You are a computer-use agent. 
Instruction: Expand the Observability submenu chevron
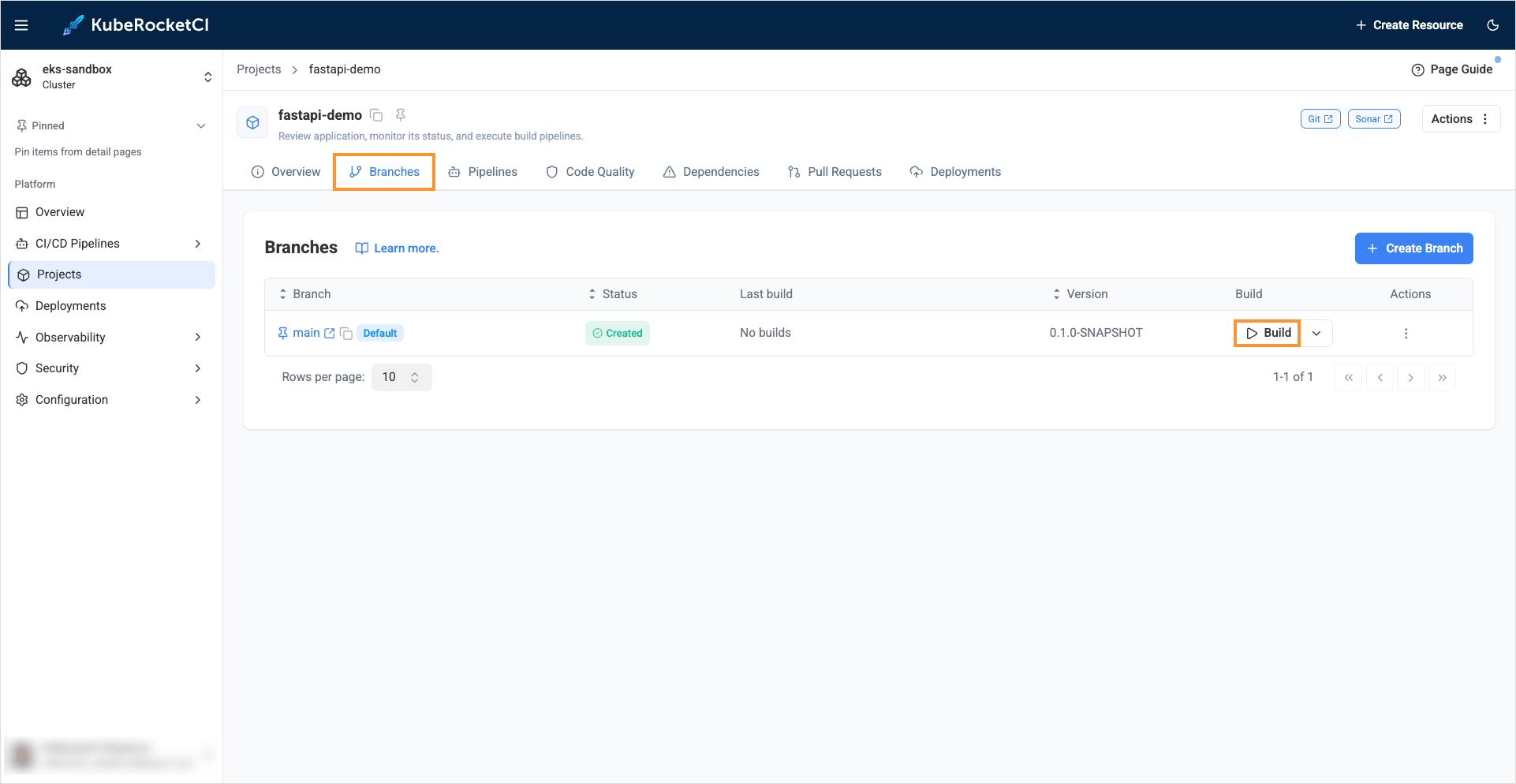(x=198, y=338)
